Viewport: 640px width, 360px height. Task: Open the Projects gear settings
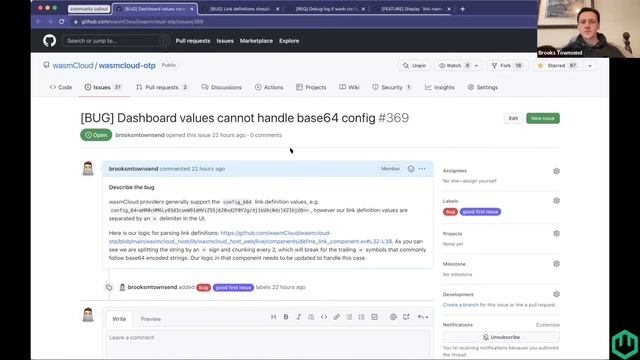(x=556, y=233)
